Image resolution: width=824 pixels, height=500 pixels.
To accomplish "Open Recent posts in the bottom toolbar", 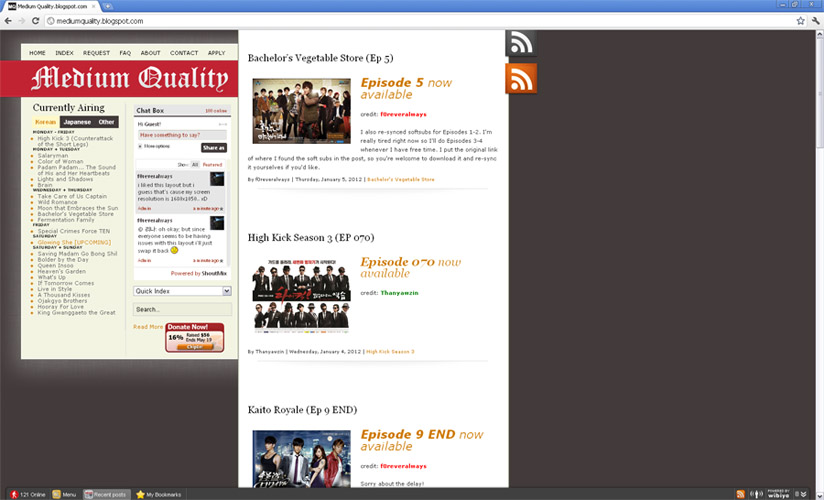I will [x=106, y=494].
